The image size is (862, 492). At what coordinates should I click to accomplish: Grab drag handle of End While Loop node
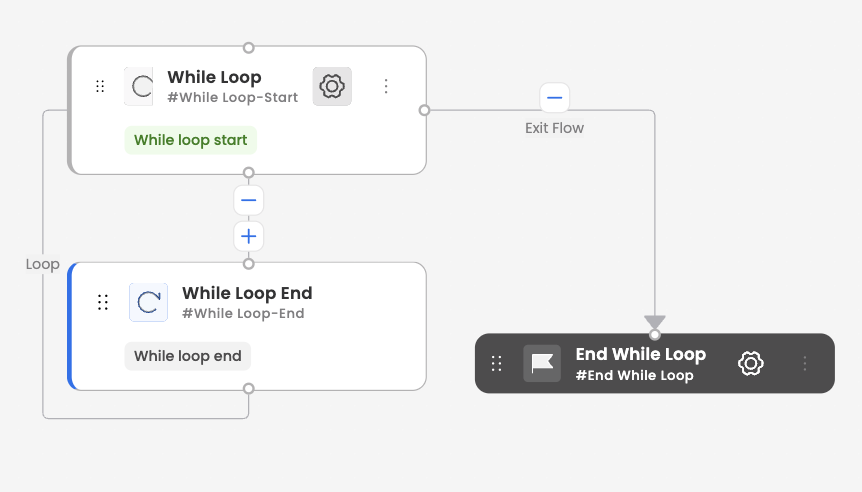pos(496,363)
